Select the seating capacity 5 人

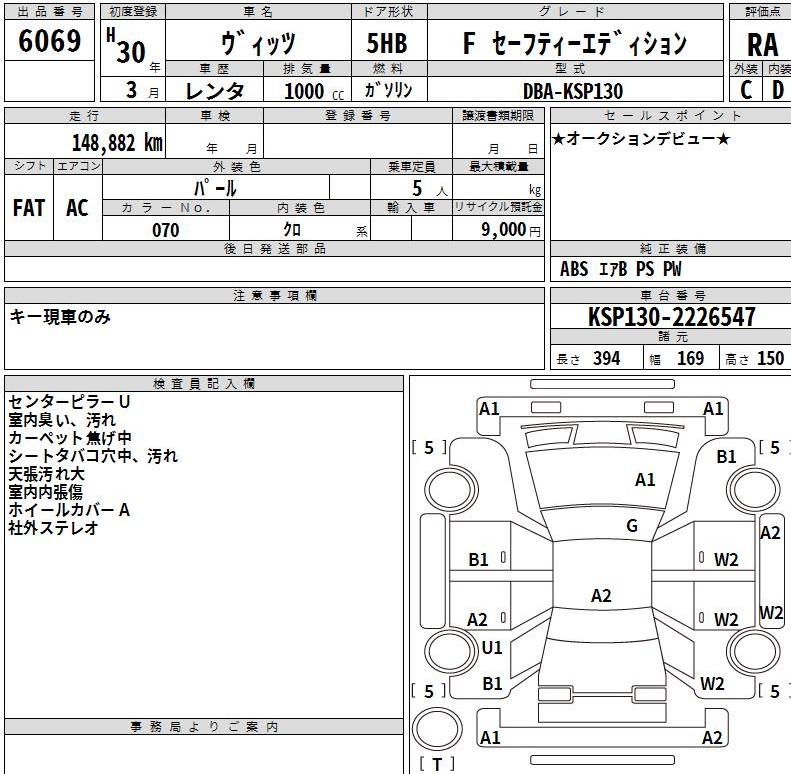[429, 188]
